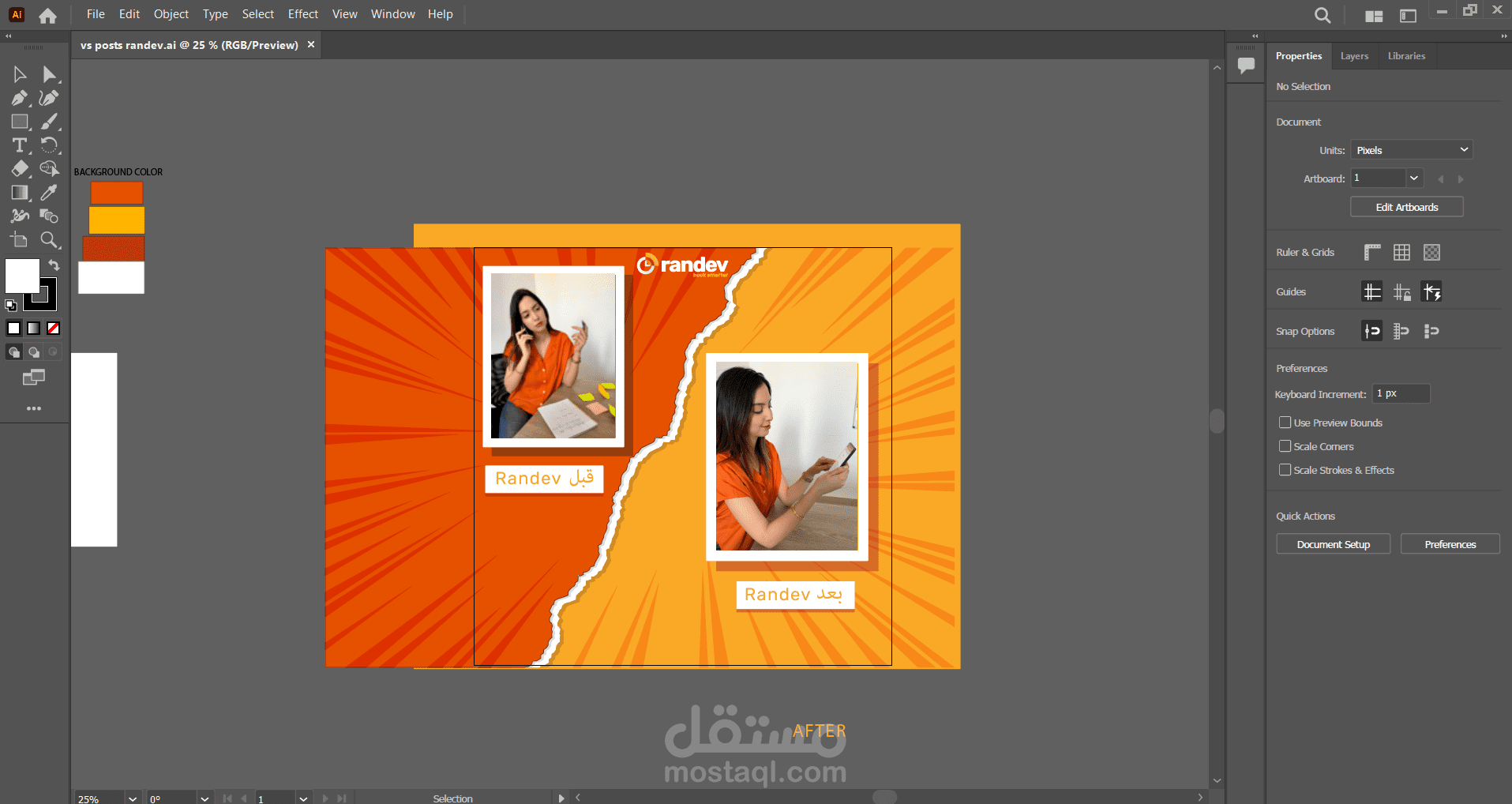Switch to the Libraries tab
1512x804 pixels.
click(1406, 56)
